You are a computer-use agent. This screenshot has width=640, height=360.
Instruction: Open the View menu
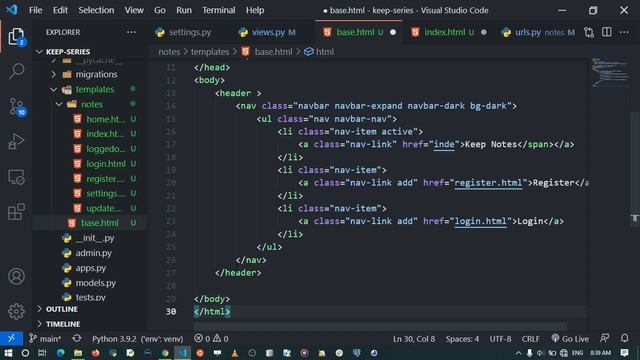click(134, 10)
